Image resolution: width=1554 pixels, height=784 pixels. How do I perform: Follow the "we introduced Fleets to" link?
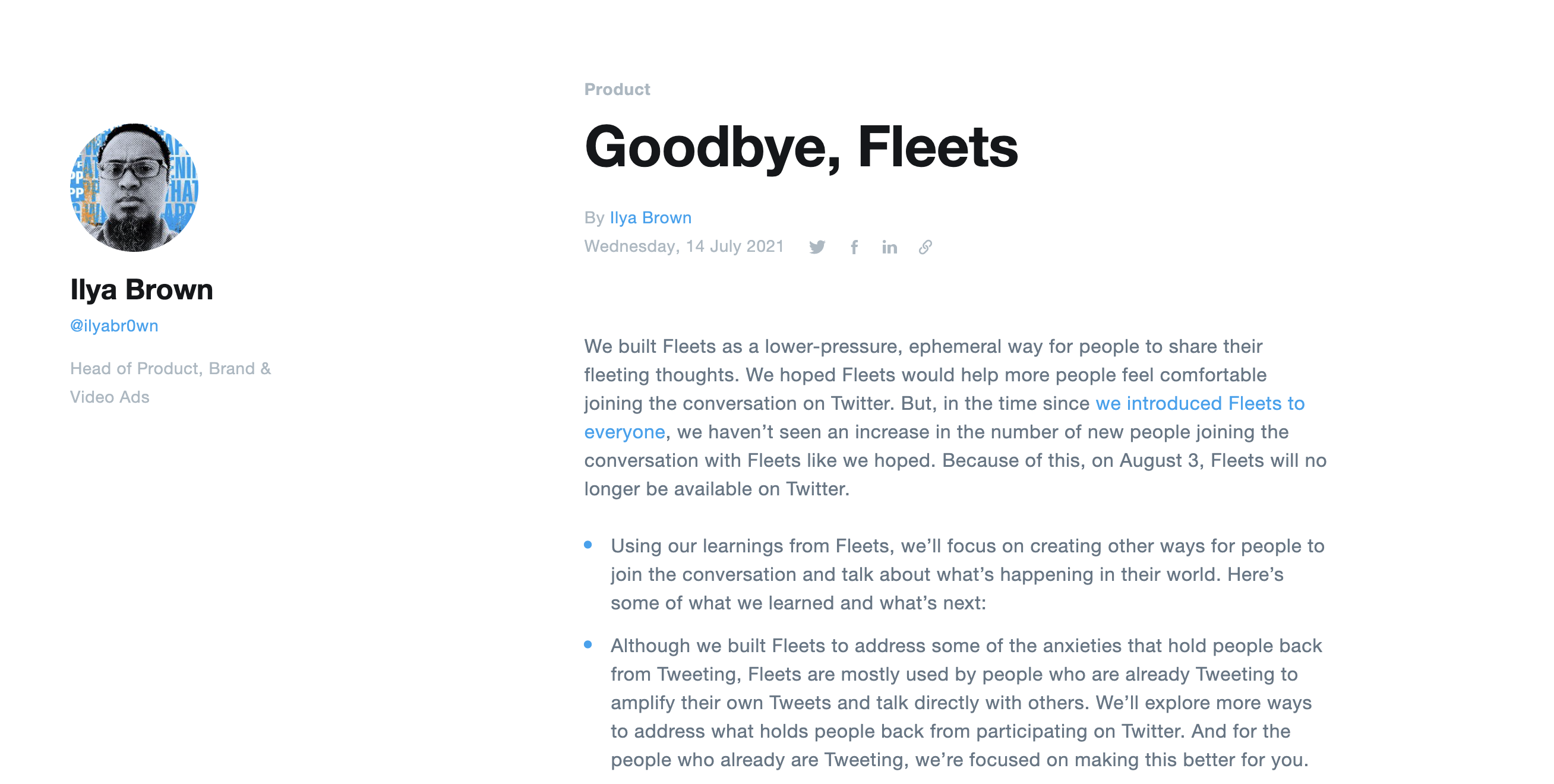(x=1199, y=403)
